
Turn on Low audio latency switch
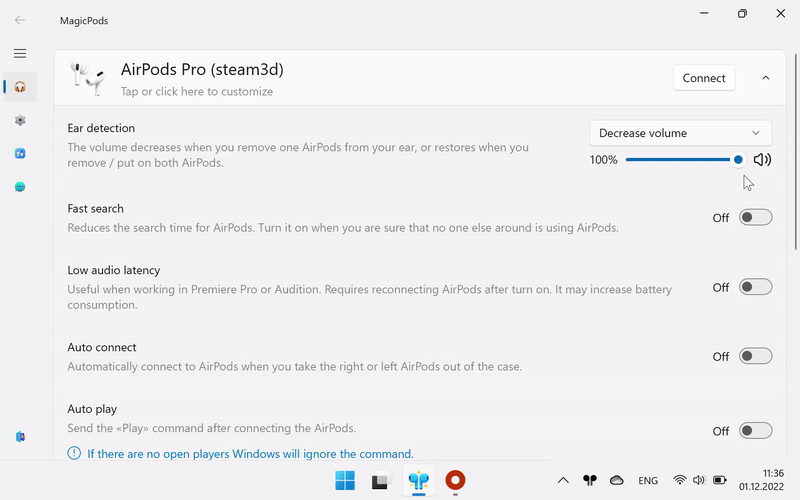pos(755,287)
